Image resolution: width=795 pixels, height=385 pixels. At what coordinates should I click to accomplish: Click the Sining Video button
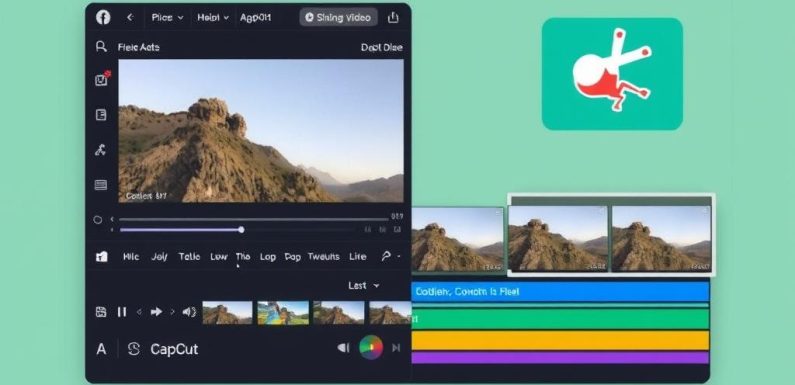click(x=338, y=18)
